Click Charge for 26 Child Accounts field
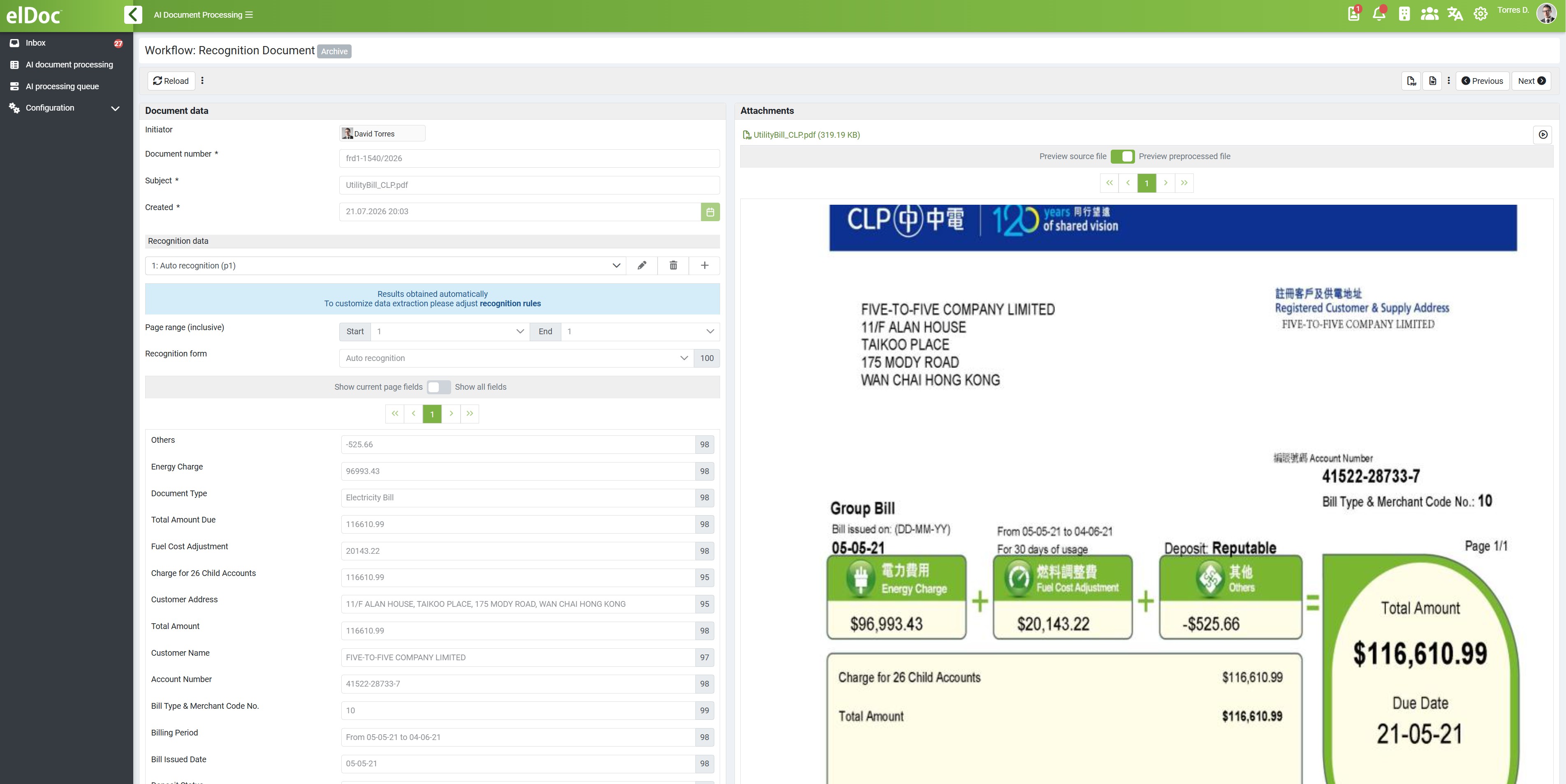 (518, 577)
